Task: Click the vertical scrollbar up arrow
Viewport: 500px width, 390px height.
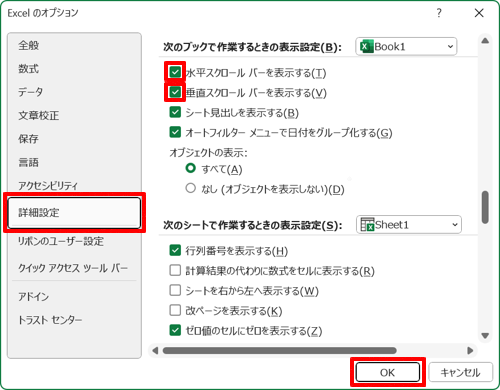Action: pyautogui.click(x=485, y=41)
